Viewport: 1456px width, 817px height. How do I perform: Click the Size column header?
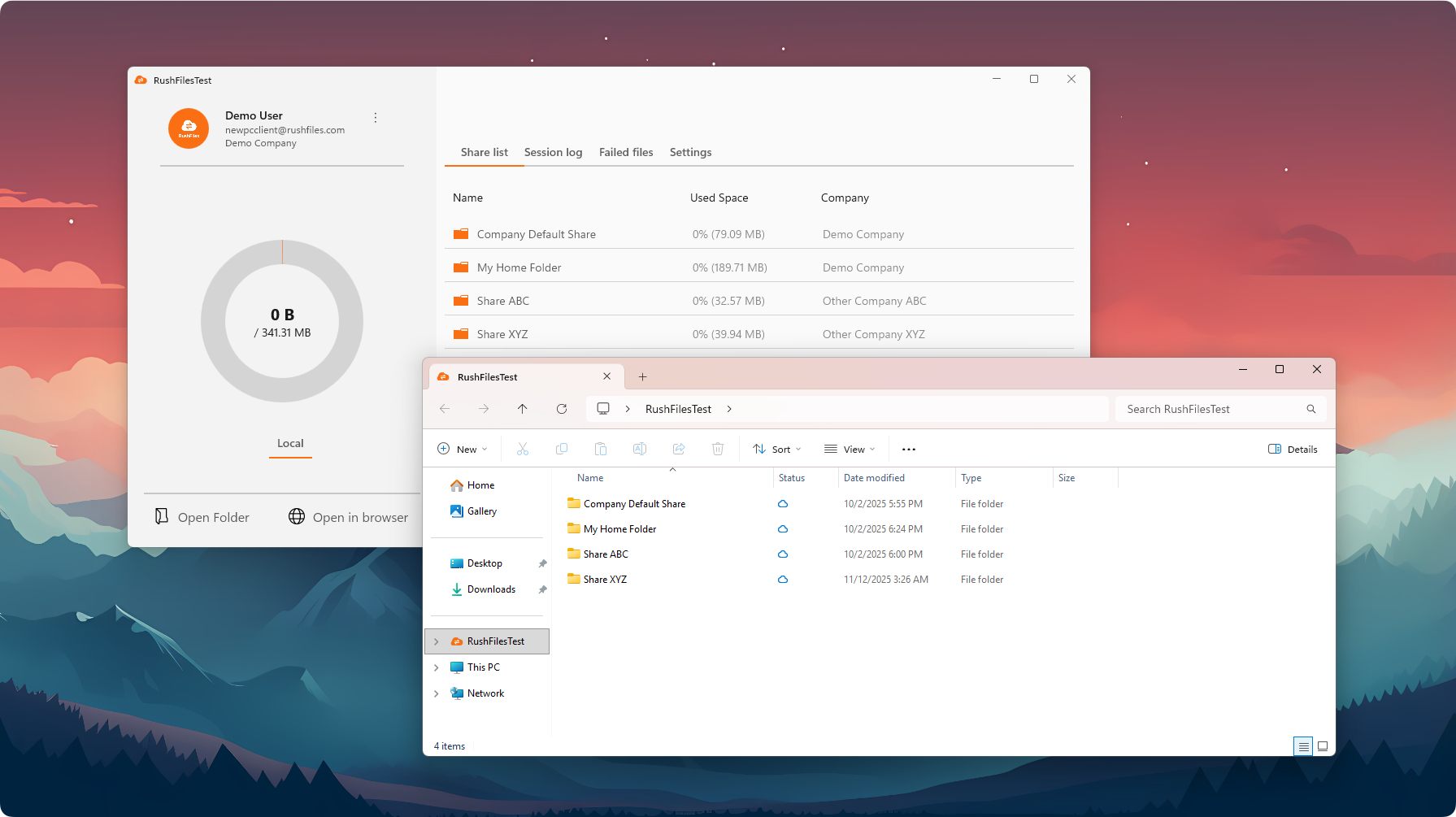(x=1067, y=478)
